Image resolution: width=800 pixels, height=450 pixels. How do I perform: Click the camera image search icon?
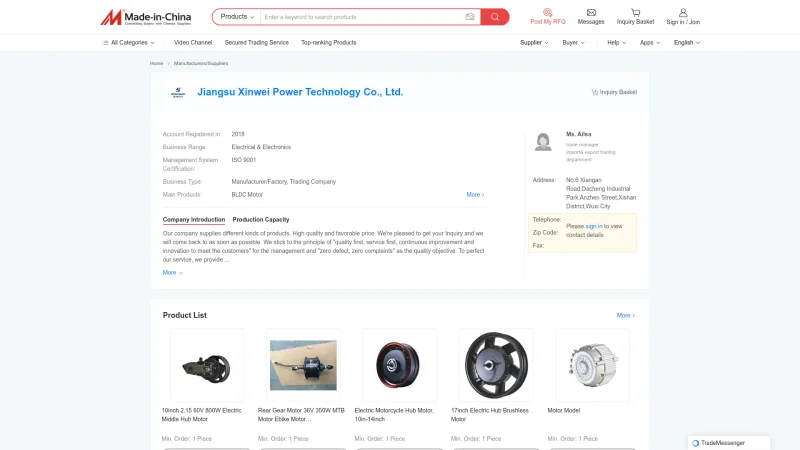pyautogui.click(x=470, y=17)
